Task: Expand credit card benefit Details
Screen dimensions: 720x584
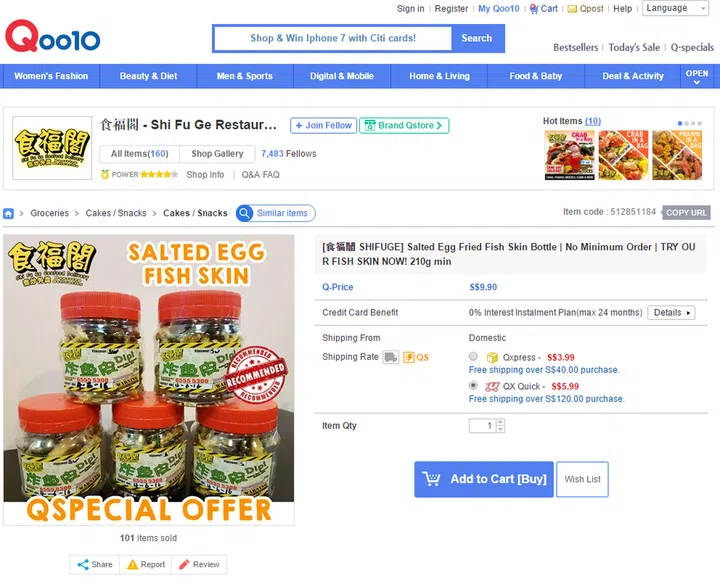Action: tap(671, 313)
